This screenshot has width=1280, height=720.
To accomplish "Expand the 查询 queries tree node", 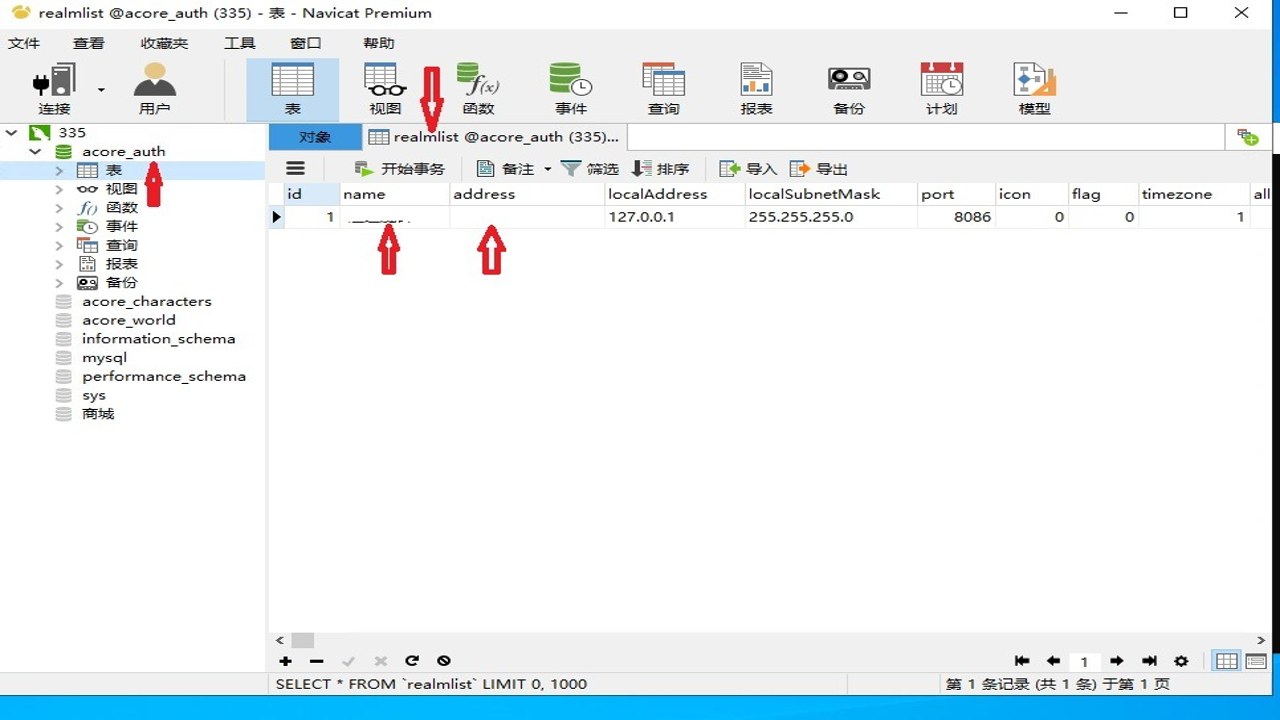I will (x=59, y=245).
